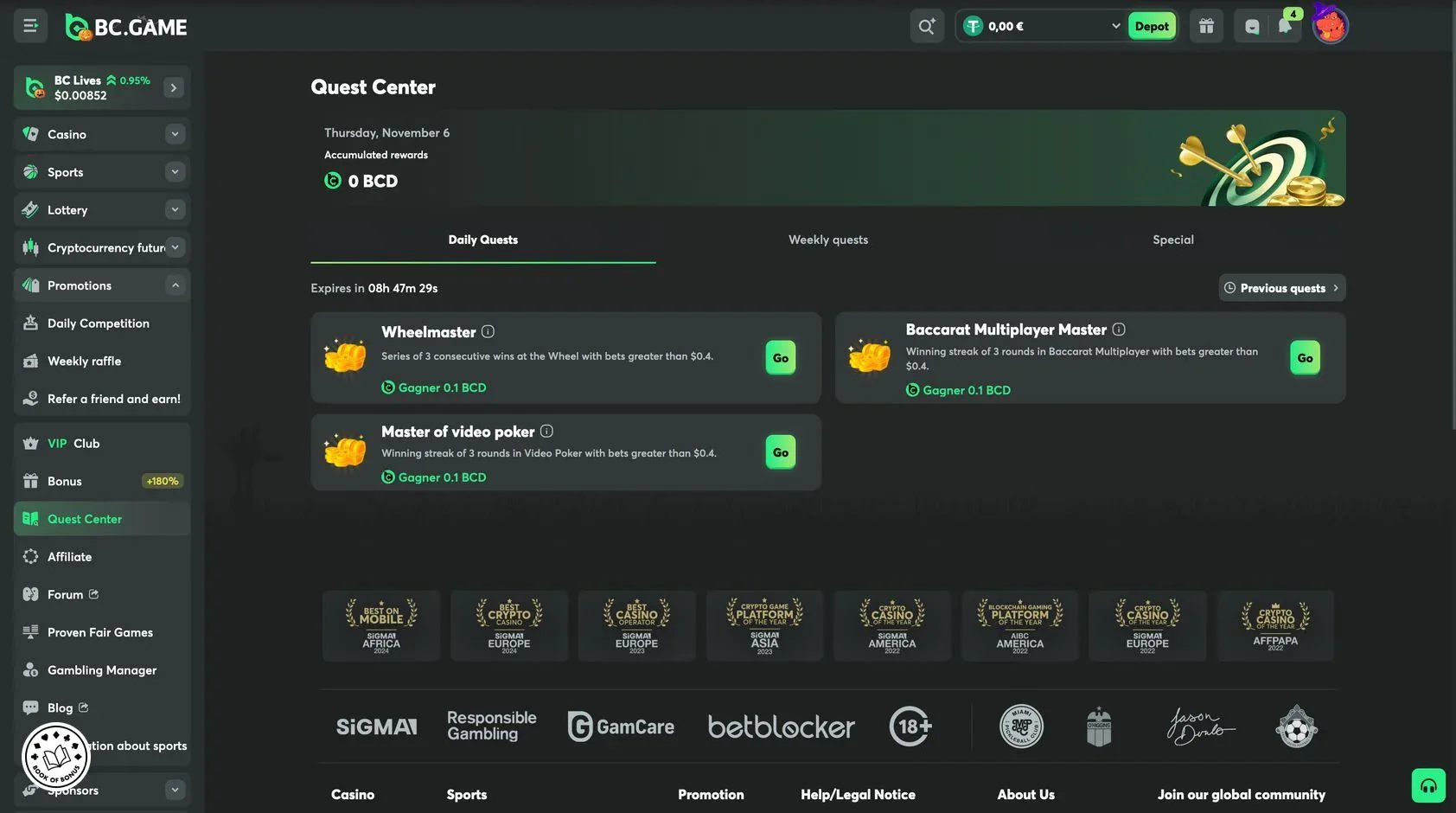Show info for Wheelmaster quest
The width and height of the screenshot is (1456, 813).
[x=488, y=331]
